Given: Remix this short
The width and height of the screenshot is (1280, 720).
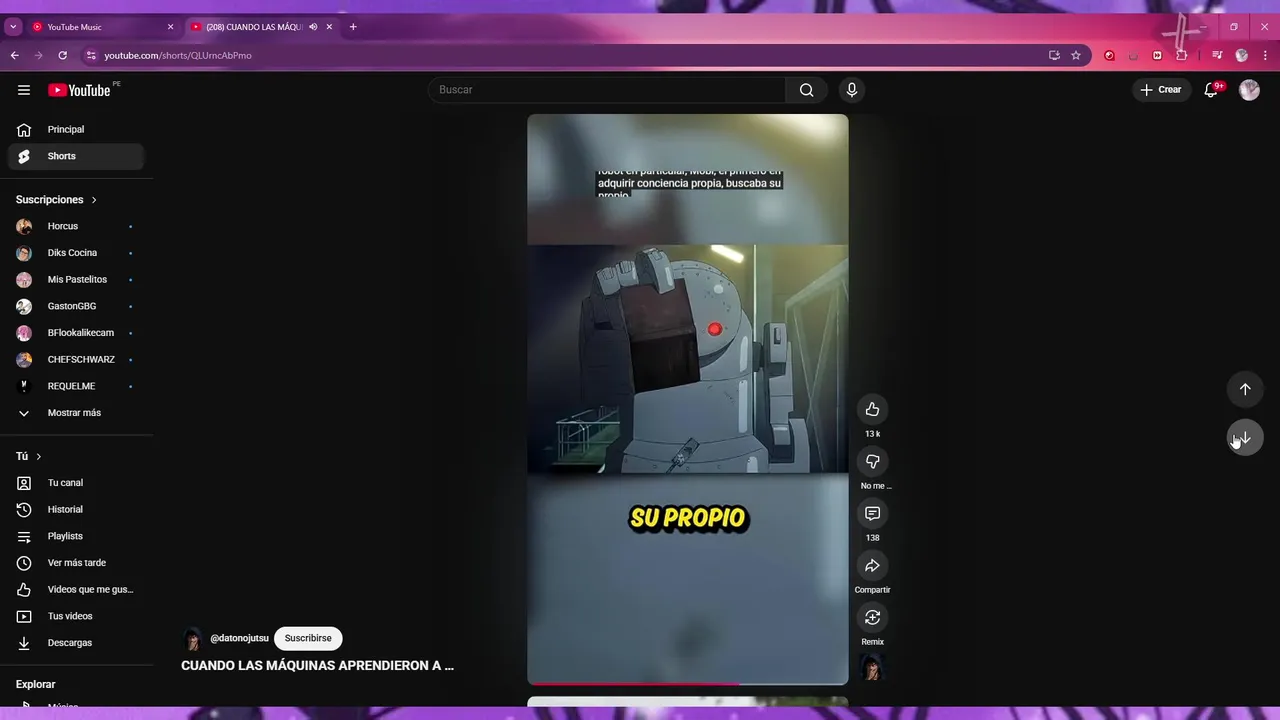Looking at the screenshot, I should pos(872,617).
